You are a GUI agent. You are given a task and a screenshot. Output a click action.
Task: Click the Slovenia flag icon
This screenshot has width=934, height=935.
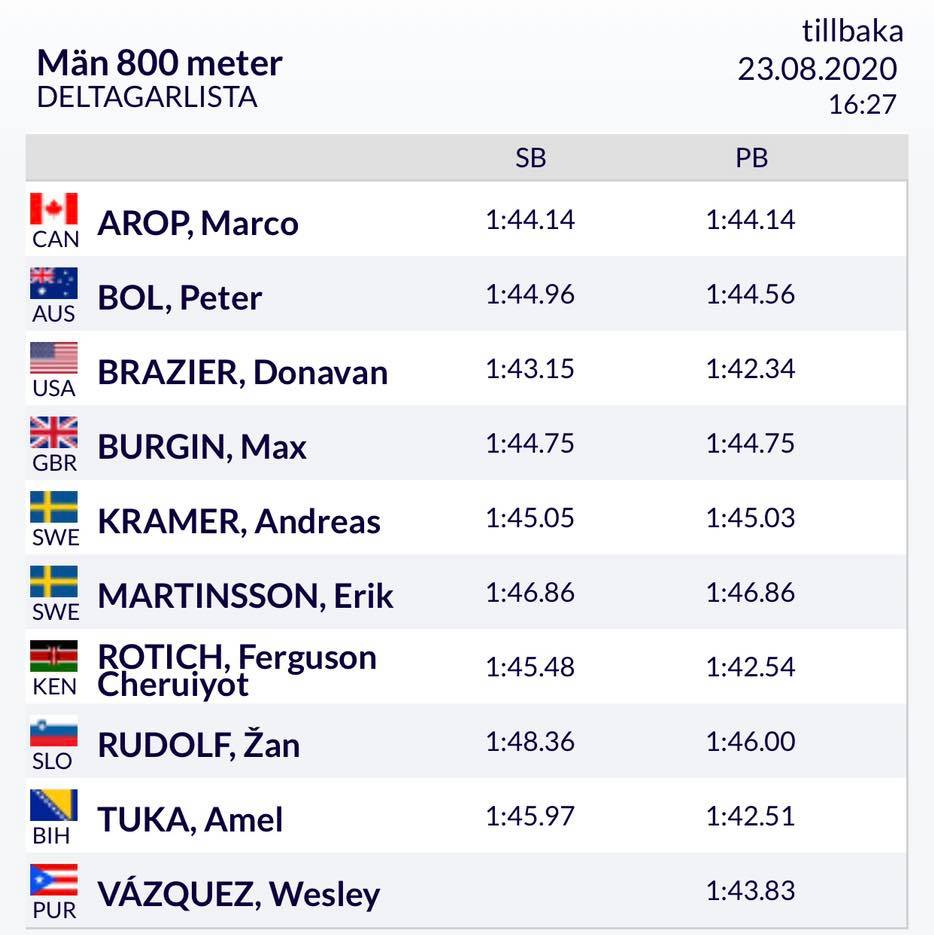point(54,732)
